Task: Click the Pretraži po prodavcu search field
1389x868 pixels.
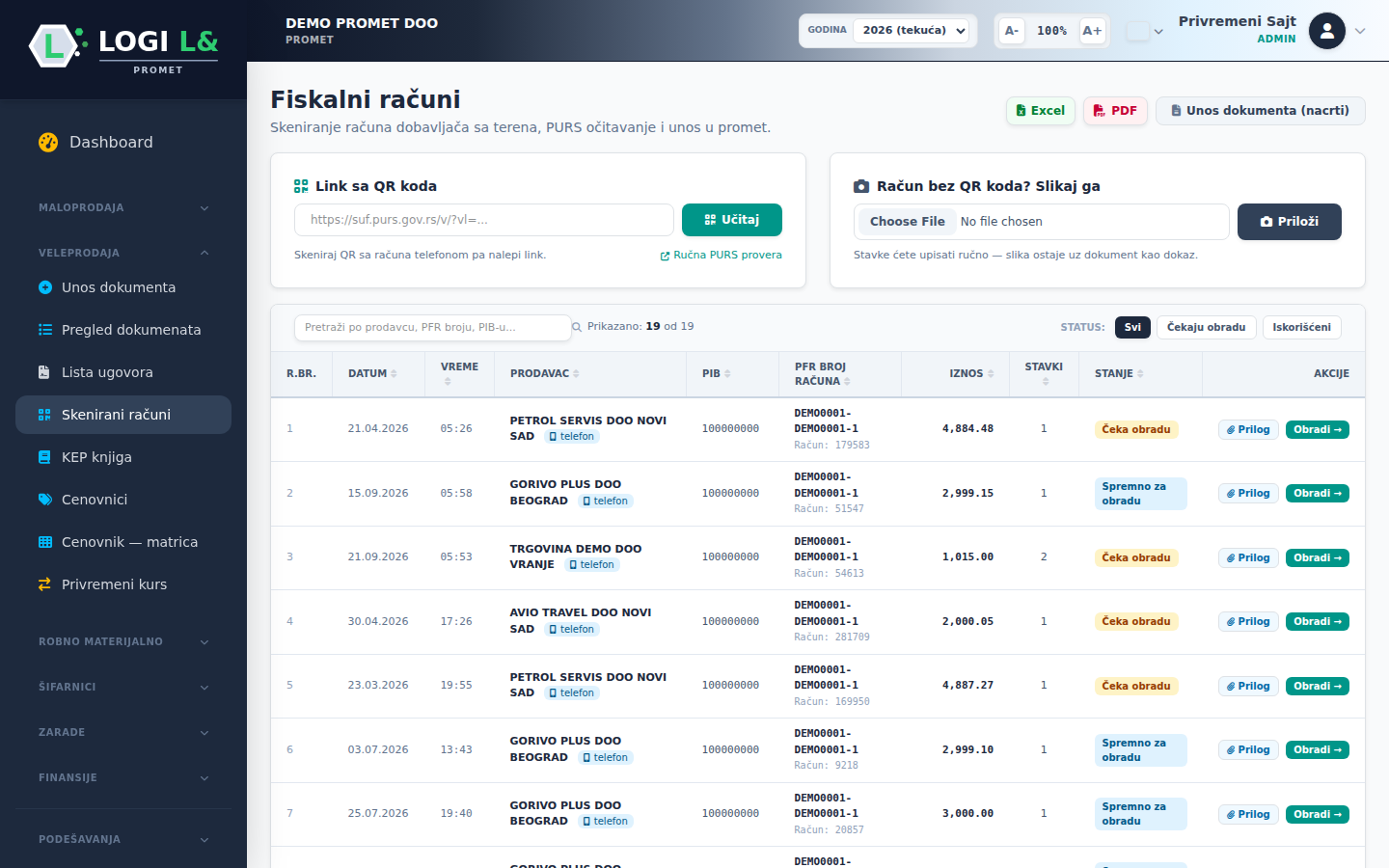Action: (433, 328)
